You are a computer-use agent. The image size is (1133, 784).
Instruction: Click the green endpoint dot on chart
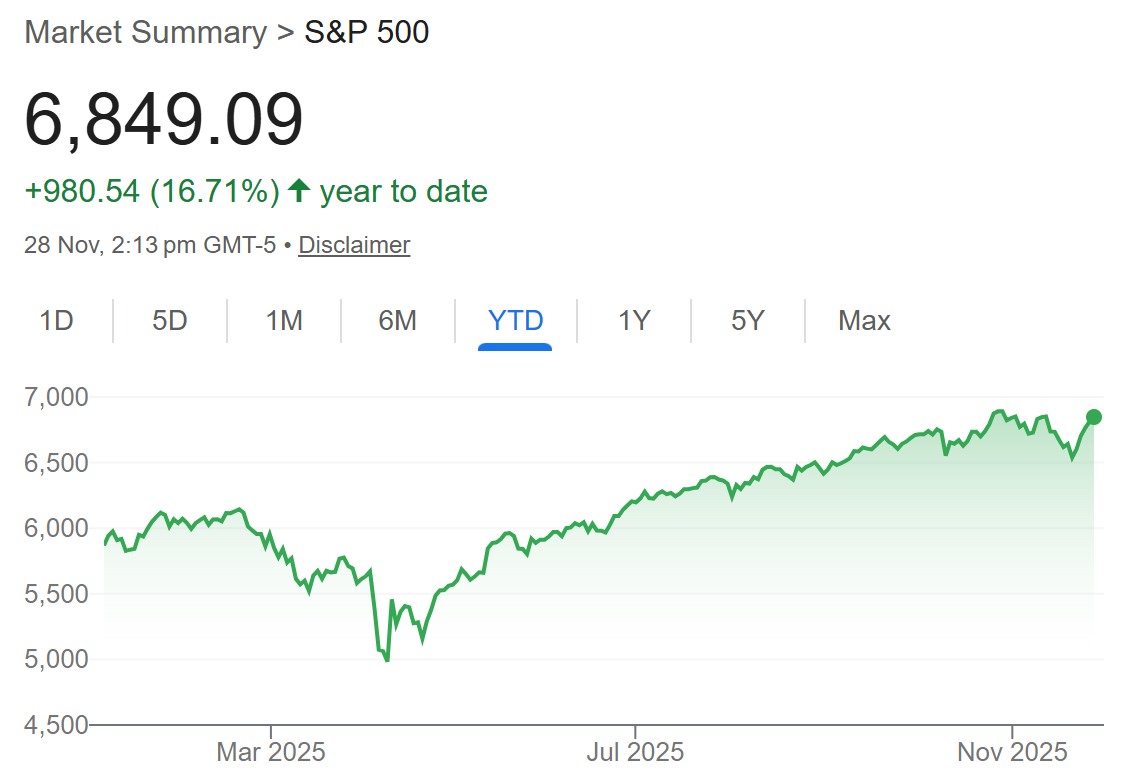(x=1094, y=417)
